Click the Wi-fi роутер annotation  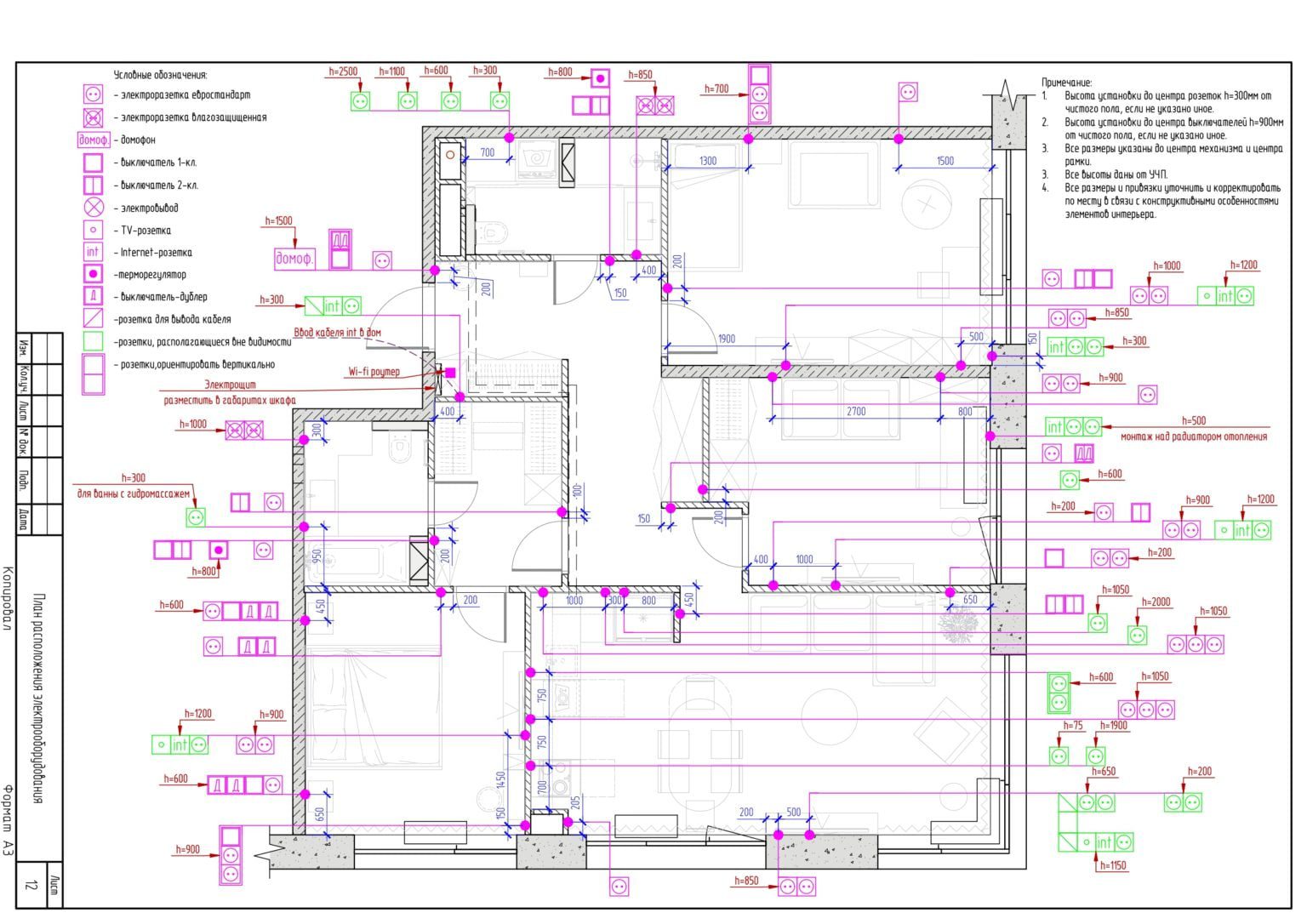(x=374, y=372)
